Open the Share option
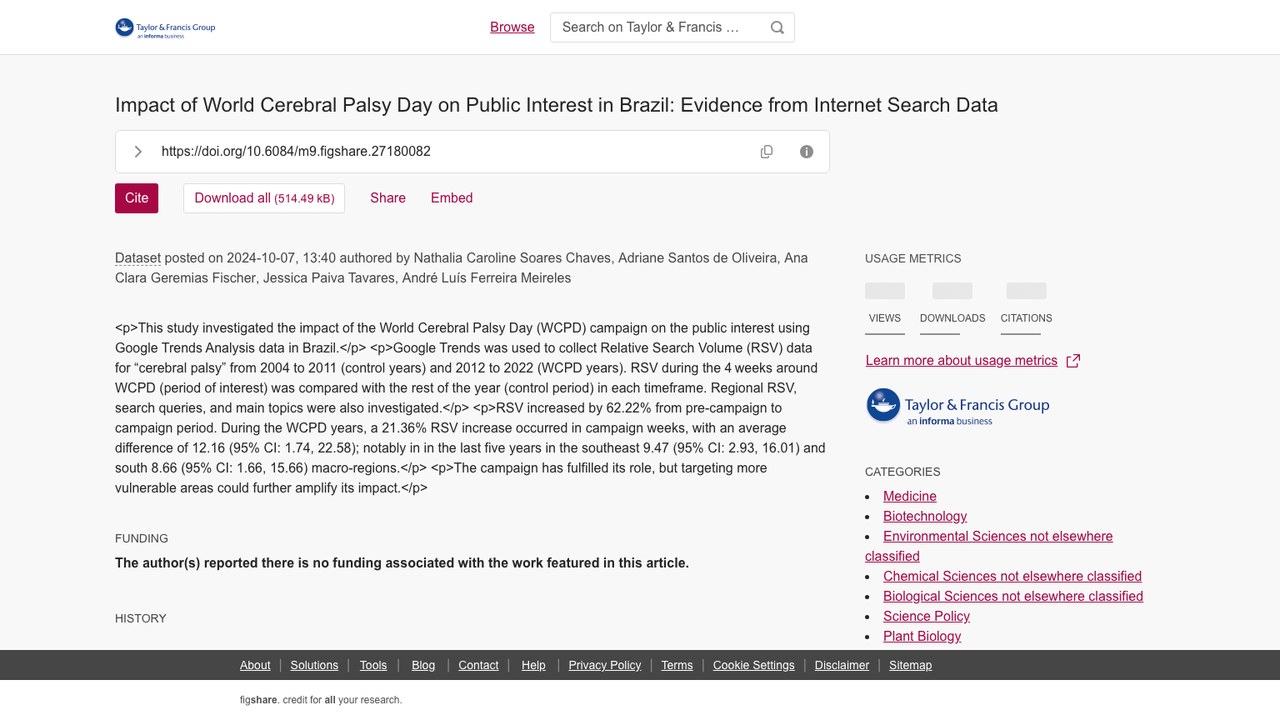Viewport: 1280px width, 720px height. point(388,198)
